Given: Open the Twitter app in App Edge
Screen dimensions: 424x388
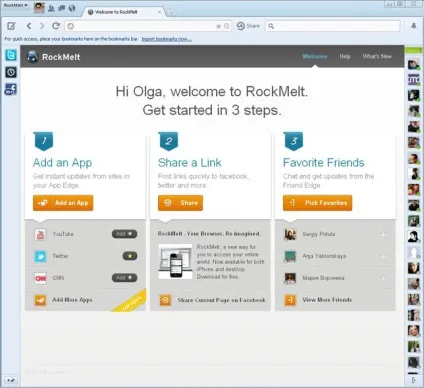Looking at the screenshot, I should click(x=11, y=55).
